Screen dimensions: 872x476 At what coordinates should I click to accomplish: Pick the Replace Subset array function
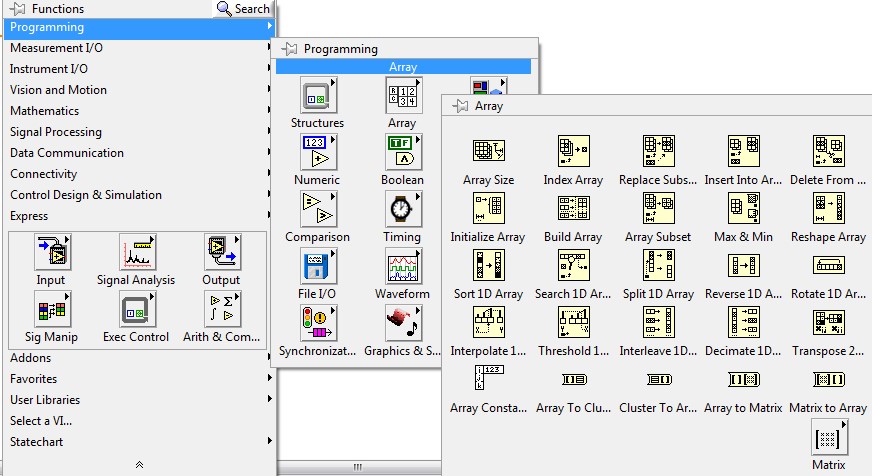click(658, 151)
